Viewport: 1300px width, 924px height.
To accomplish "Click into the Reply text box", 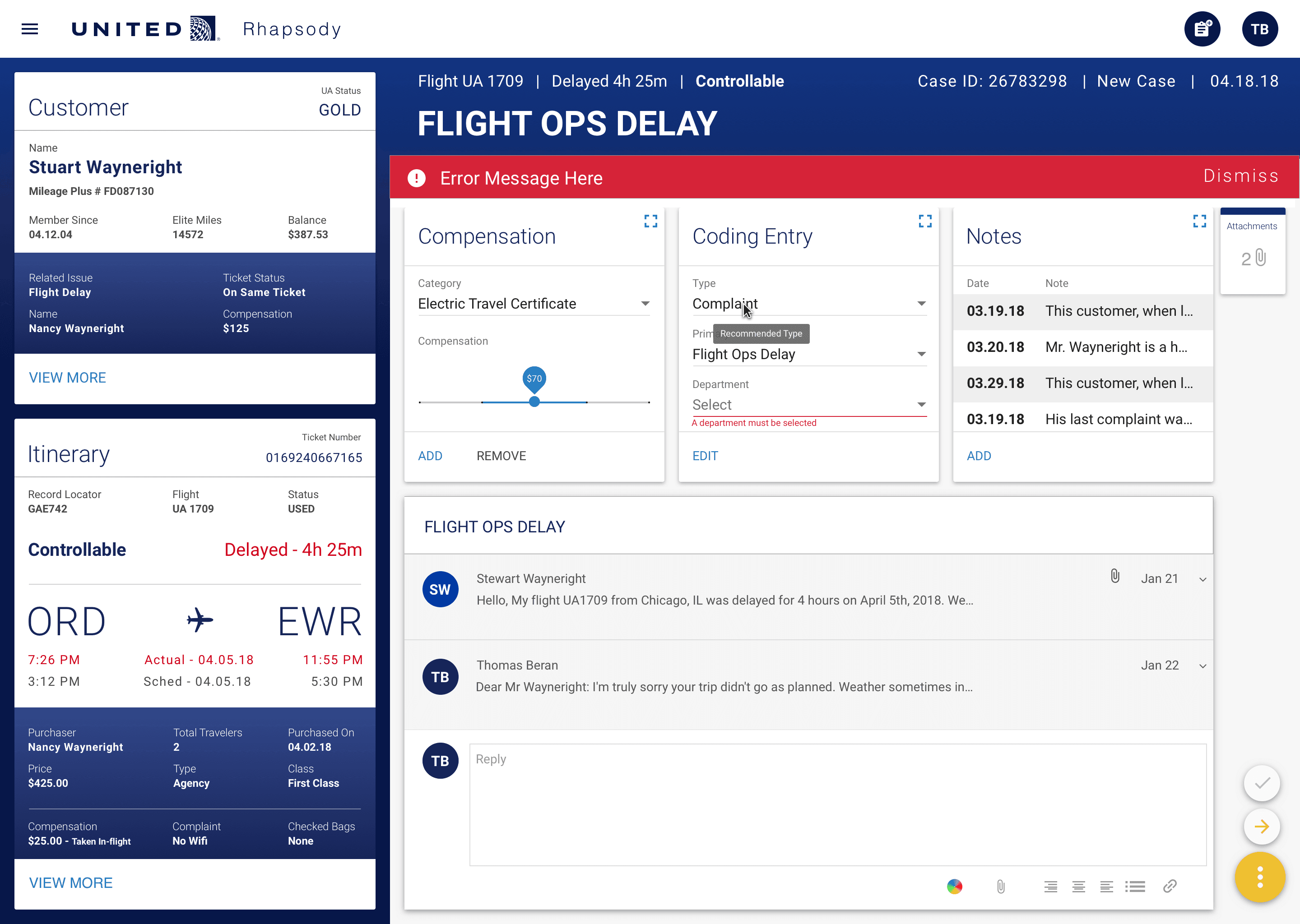I will point(837,804).
